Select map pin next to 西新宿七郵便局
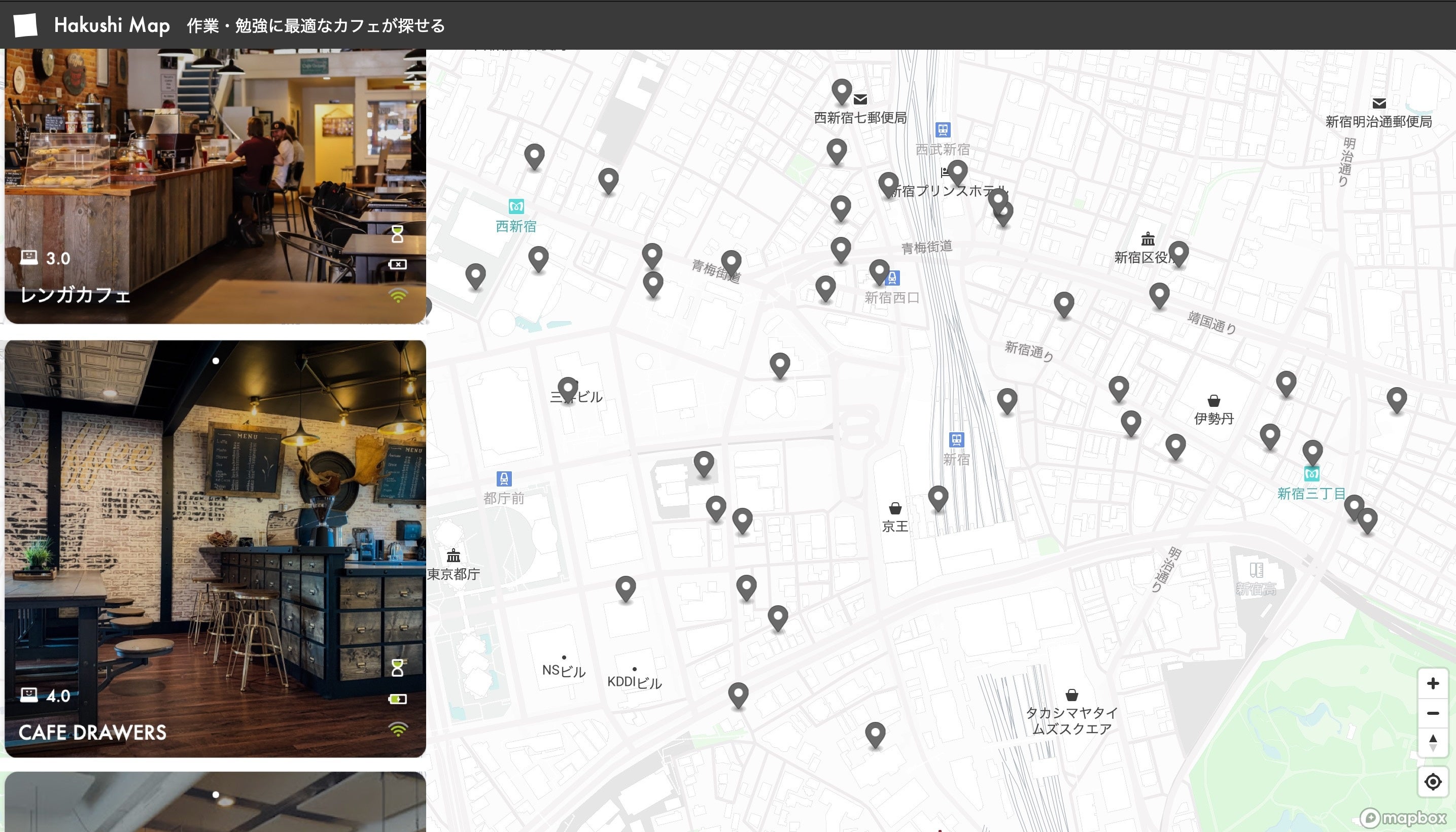1456x832 pixels. pyautogui.click(x=841, y=90)
